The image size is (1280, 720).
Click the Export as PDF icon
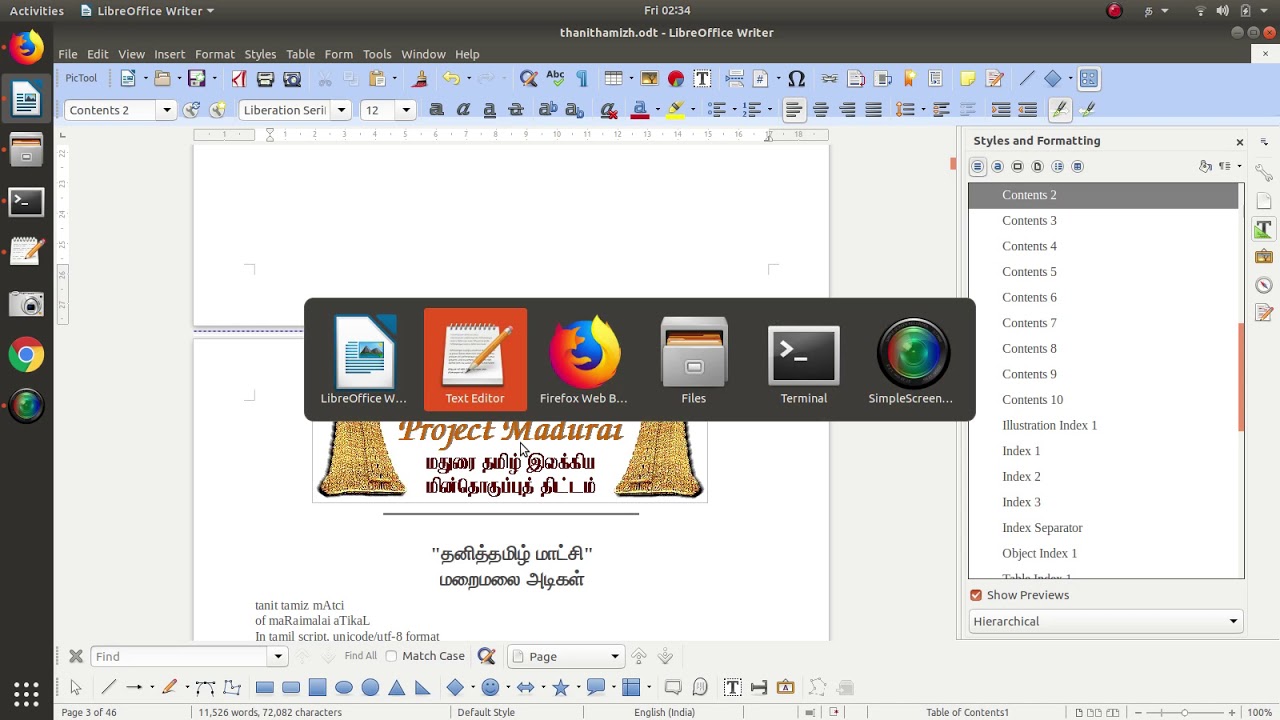point(239,79)
